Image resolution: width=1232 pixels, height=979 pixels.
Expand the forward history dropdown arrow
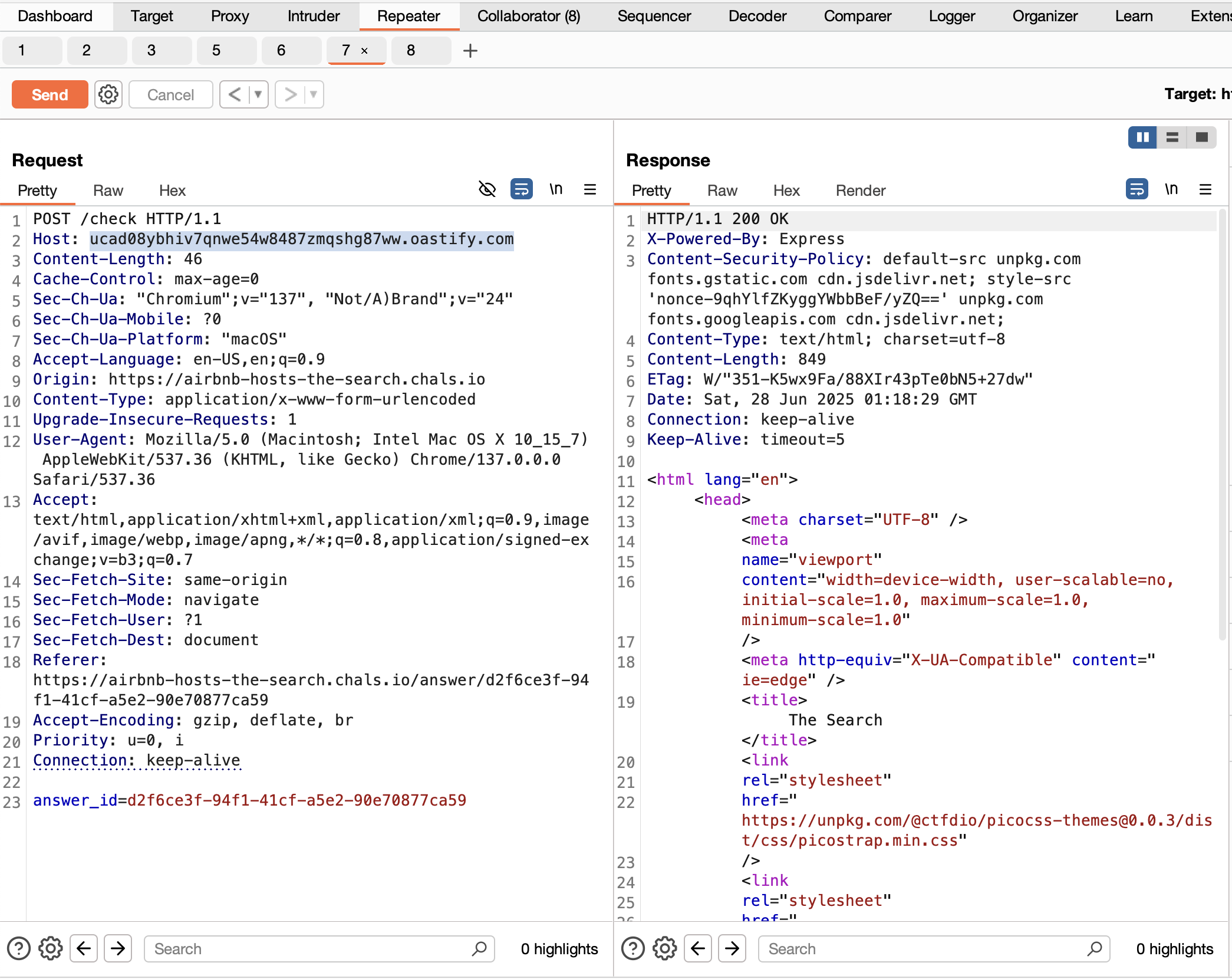314,94
